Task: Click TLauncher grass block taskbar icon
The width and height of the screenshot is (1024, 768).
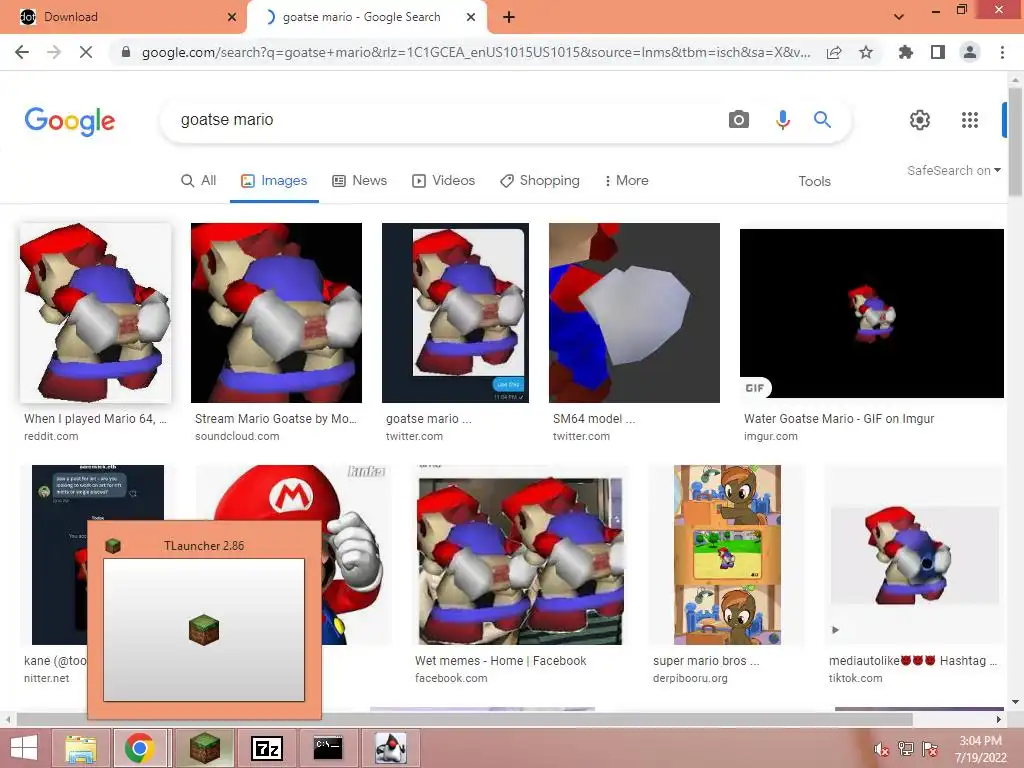Action: point(204,748)
